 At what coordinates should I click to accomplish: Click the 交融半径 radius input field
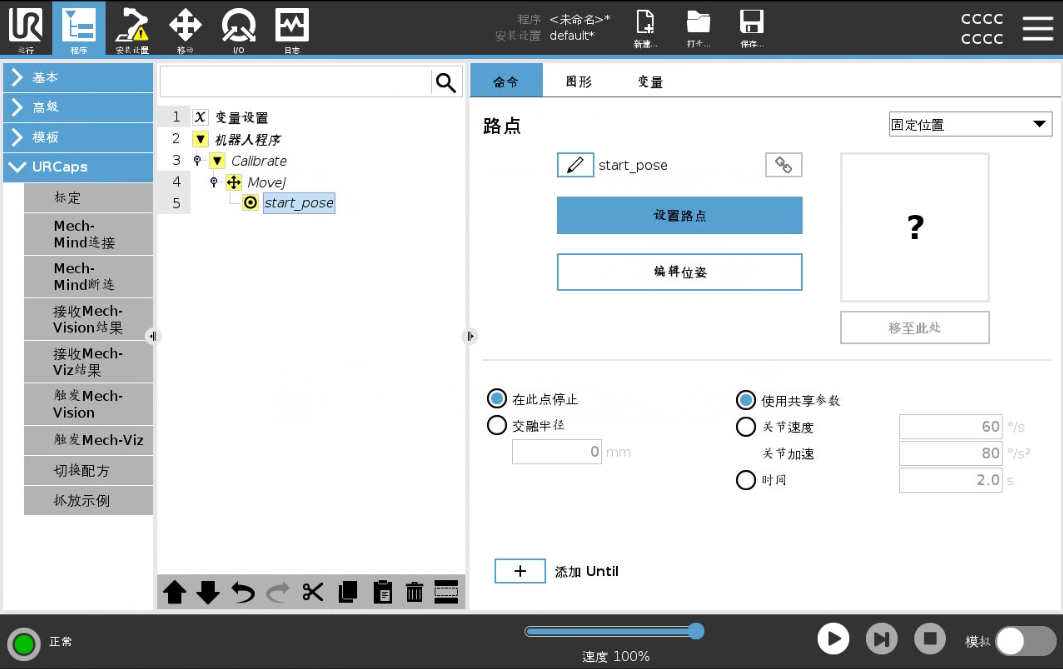[556, 451]
